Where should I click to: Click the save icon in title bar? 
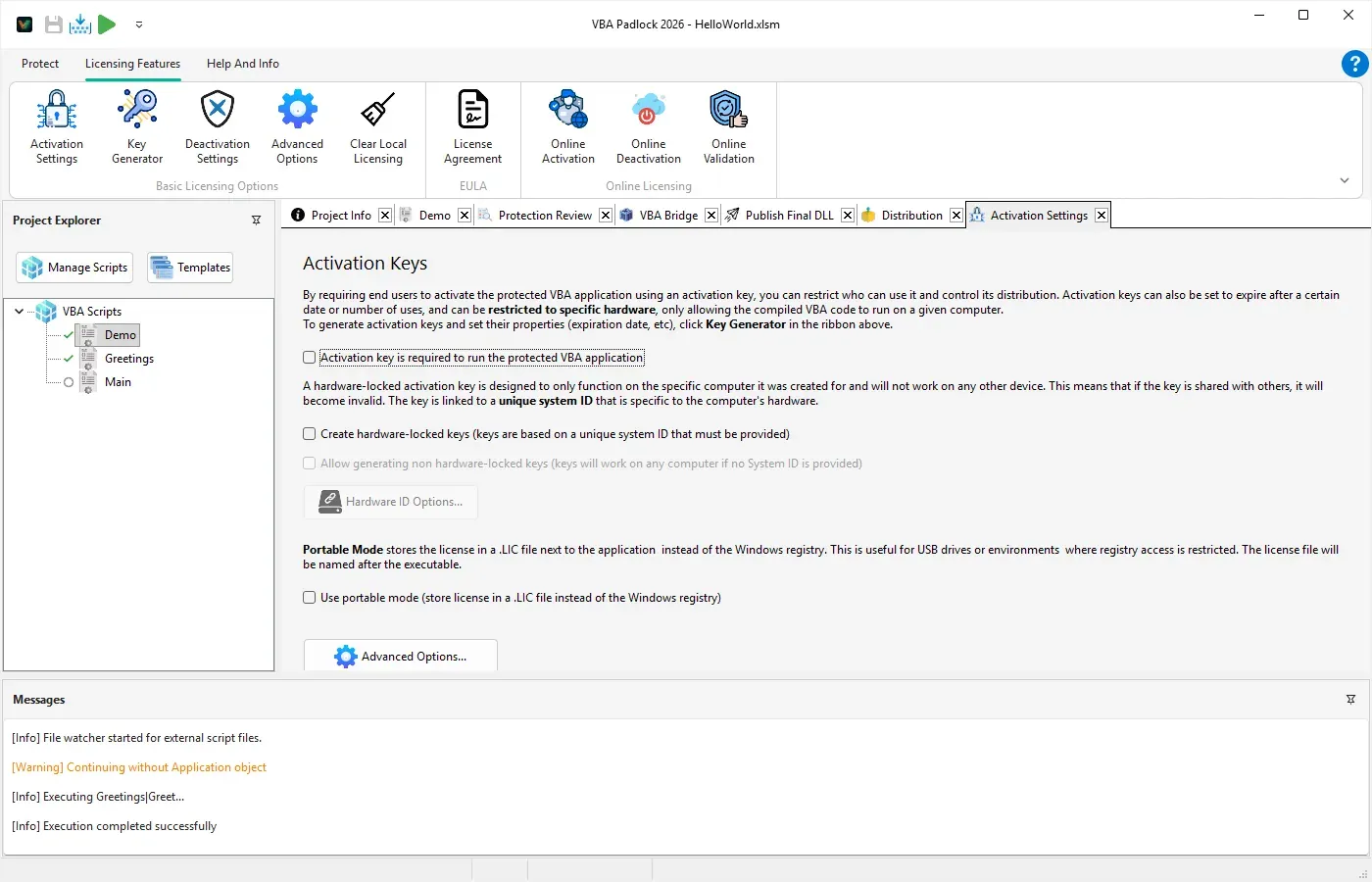point(54,24)
